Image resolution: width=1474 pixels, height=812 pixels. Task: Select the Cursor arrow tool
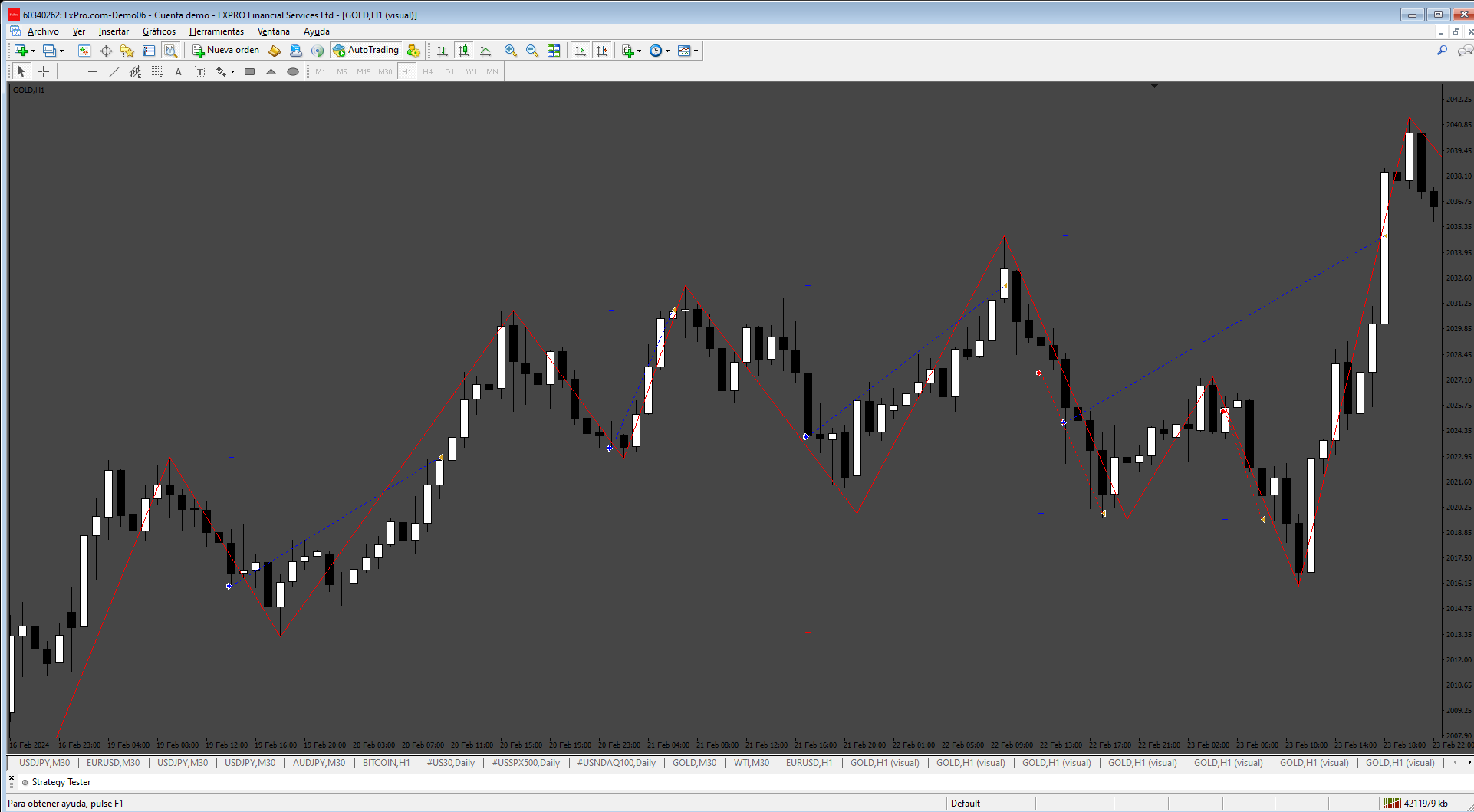tap(21, 71)
